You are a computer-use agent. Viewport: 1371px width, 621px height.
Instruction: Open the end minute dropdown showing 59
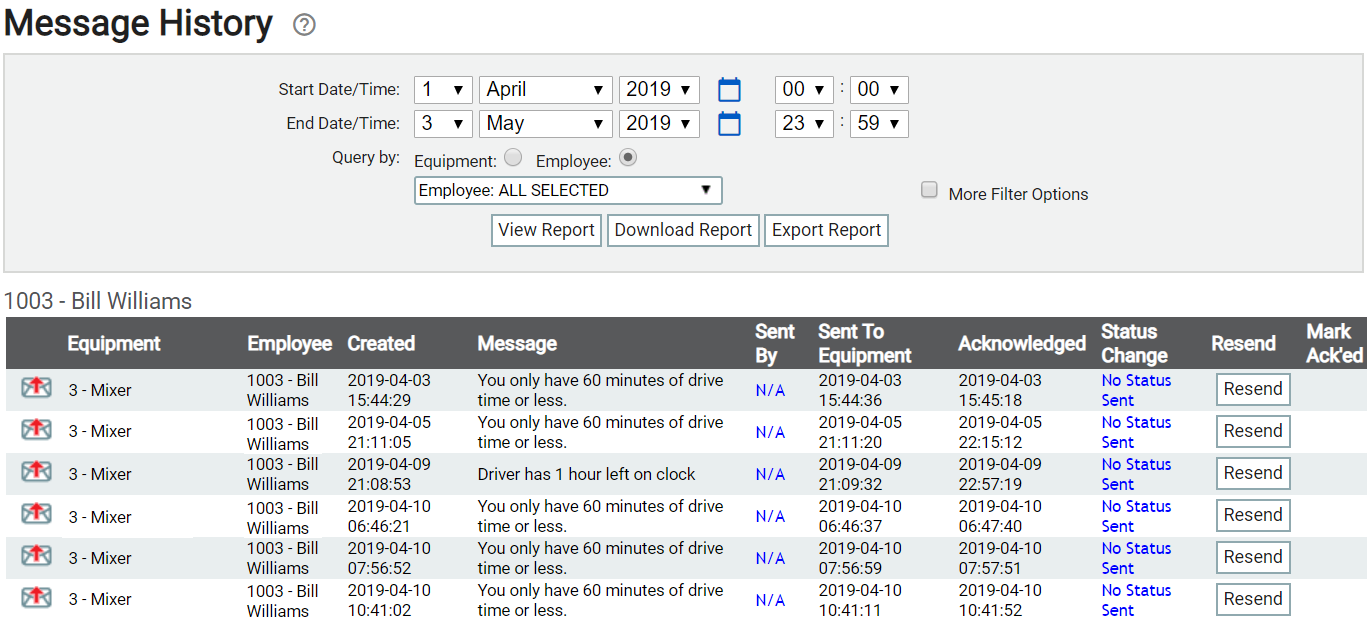[x=879, y=124]
